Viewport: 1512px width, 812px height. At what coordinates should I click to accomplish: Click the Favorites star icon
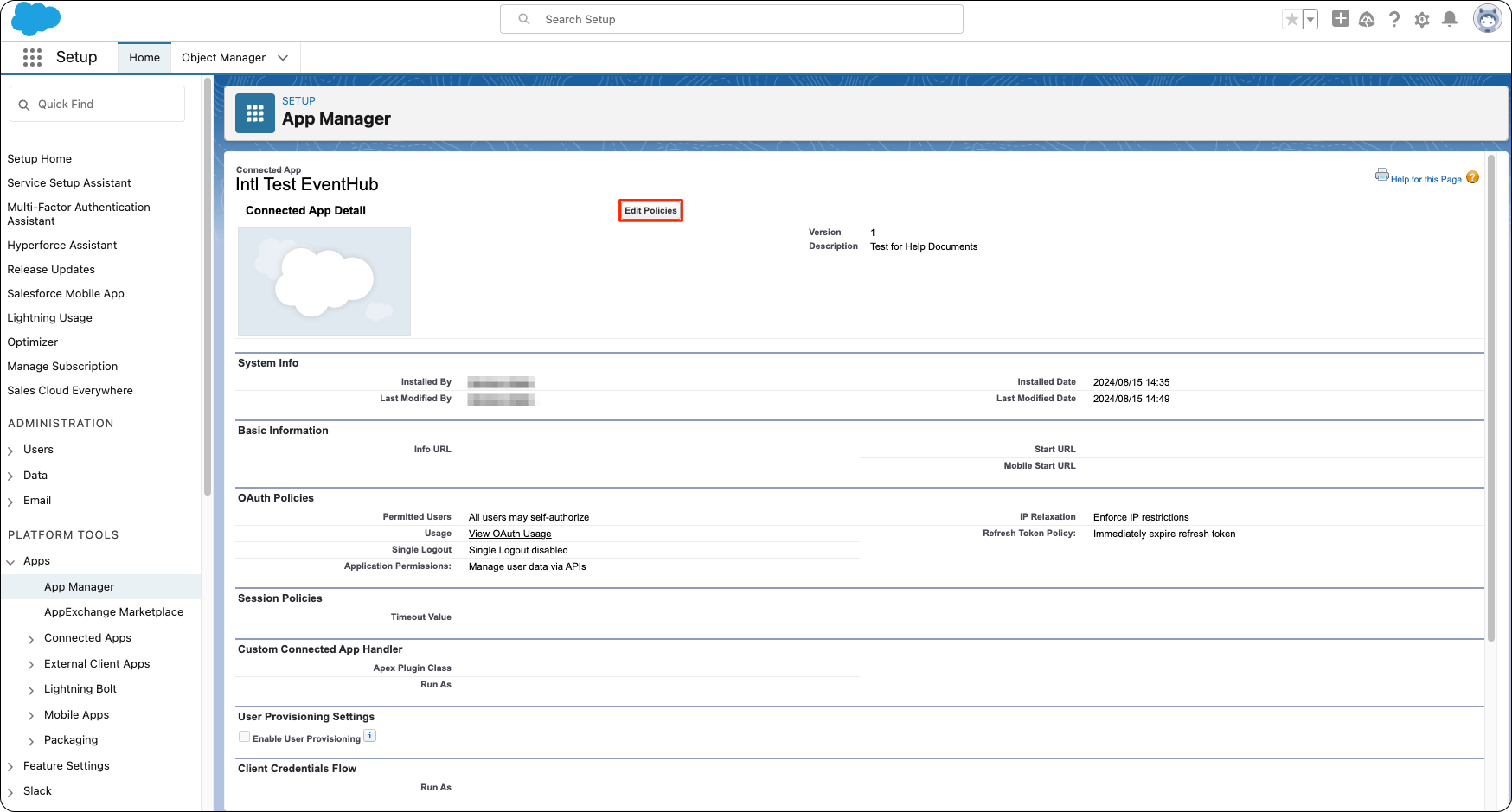(x=1291, y=19)
